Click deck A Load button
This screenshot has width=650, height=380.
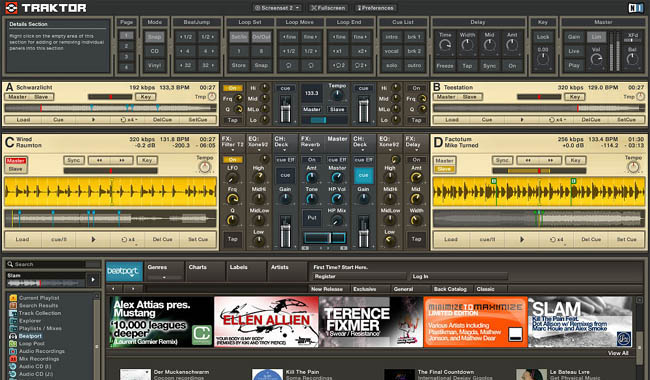point(23,120)
